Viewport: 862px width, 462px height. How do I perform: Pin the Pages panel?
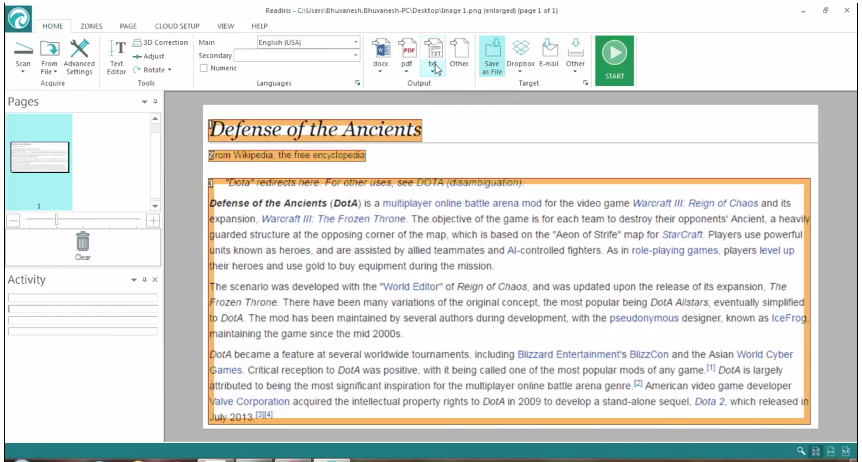tap(155, 101)
